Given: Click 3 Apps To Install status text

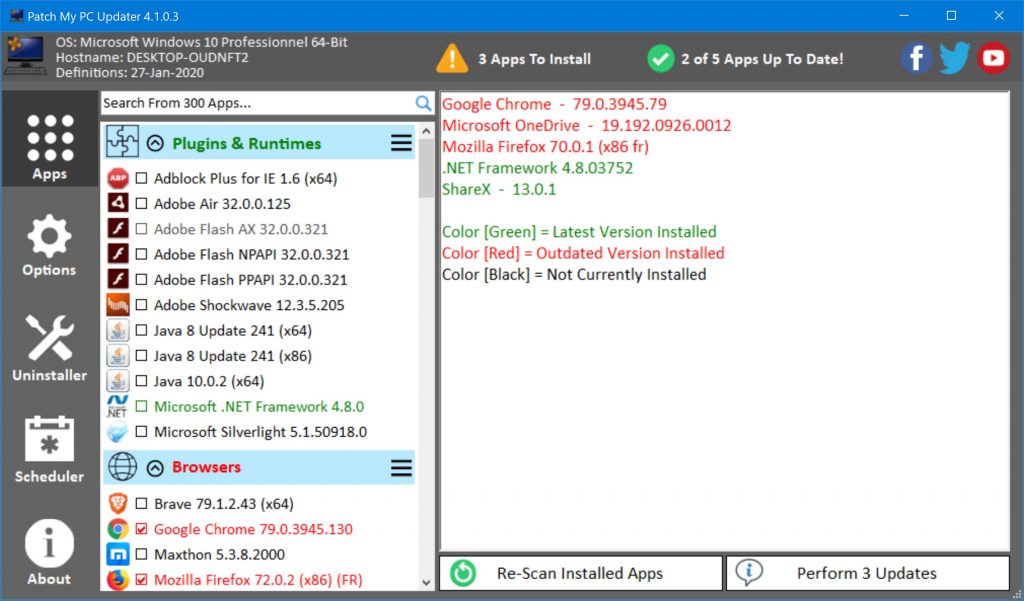Looking at the screenshot, I should click(x=534, y=59).
